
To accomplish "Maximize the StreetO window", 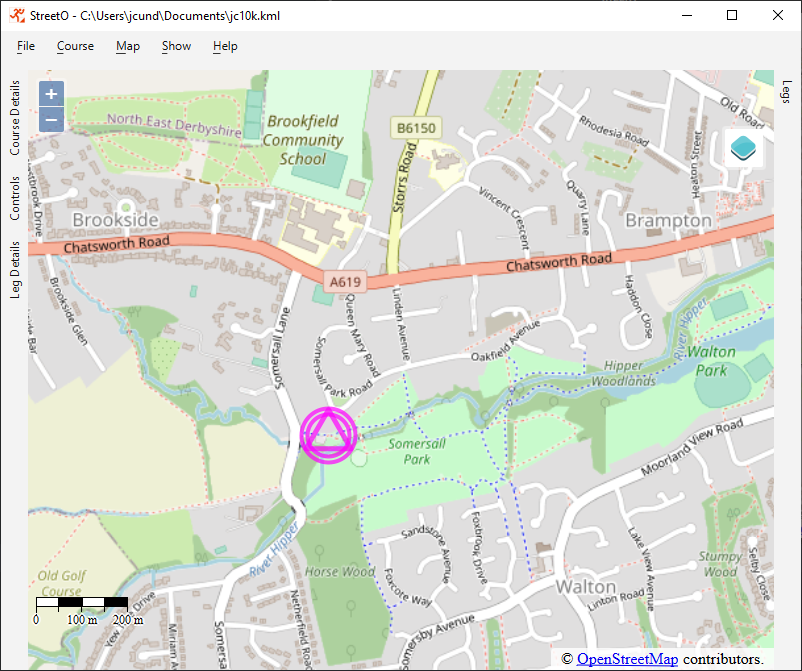I will 732,16.
